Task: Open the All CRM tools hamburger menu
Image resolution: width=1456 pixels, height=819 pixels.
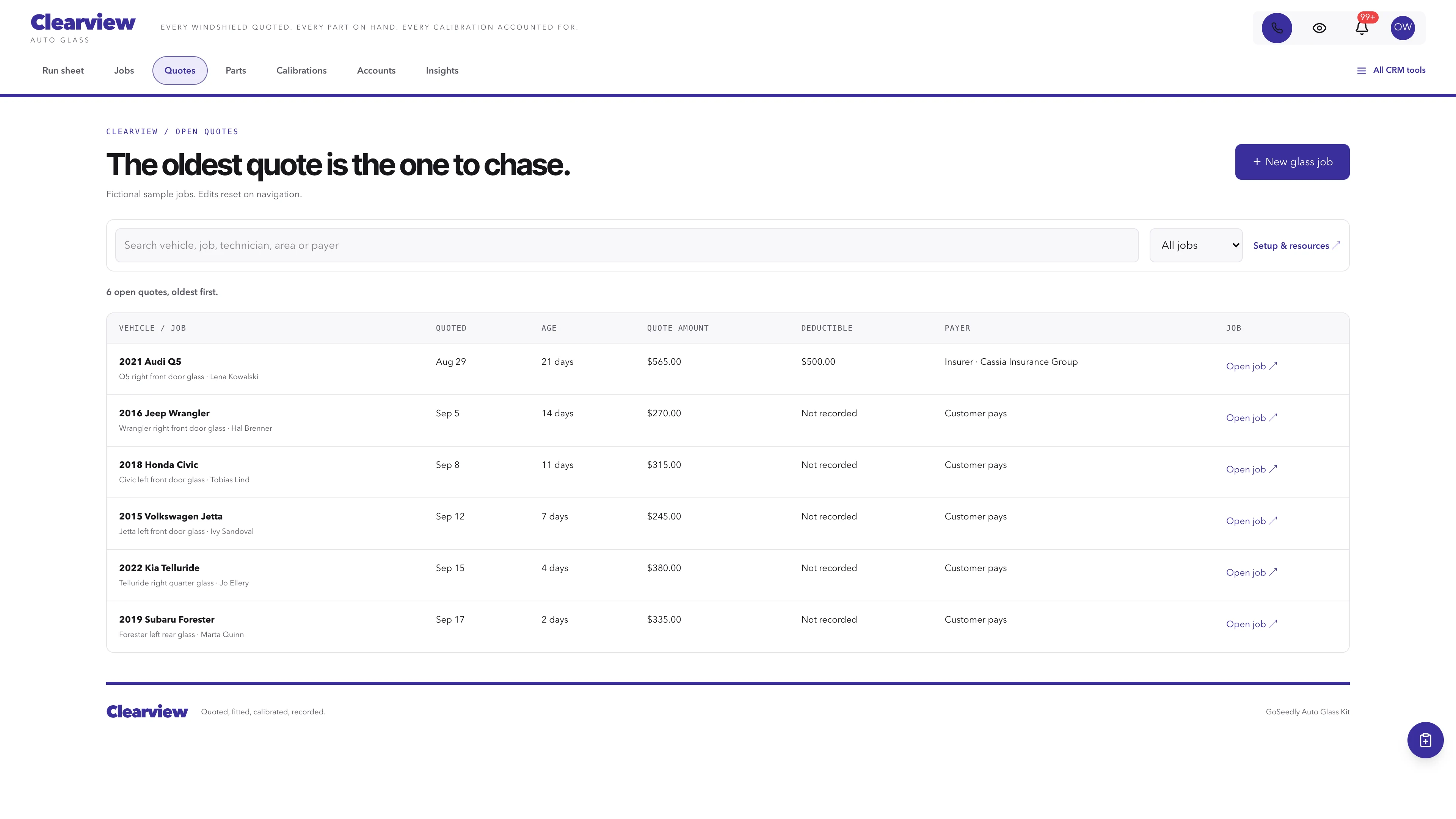Action: pyautogui.click(x=1391, y=70)
